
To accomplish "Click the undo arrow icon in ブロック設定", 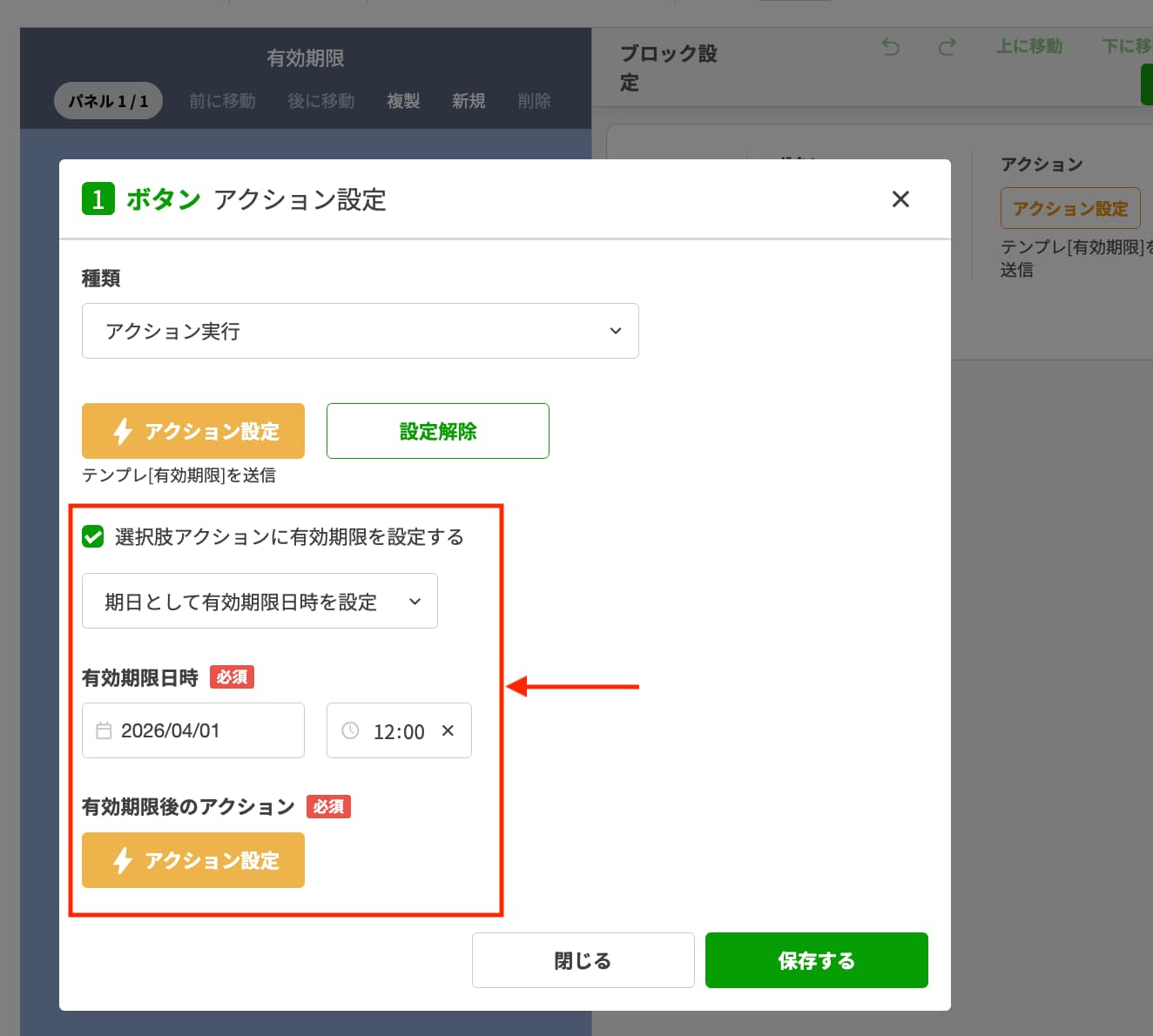I will point(890,48).
